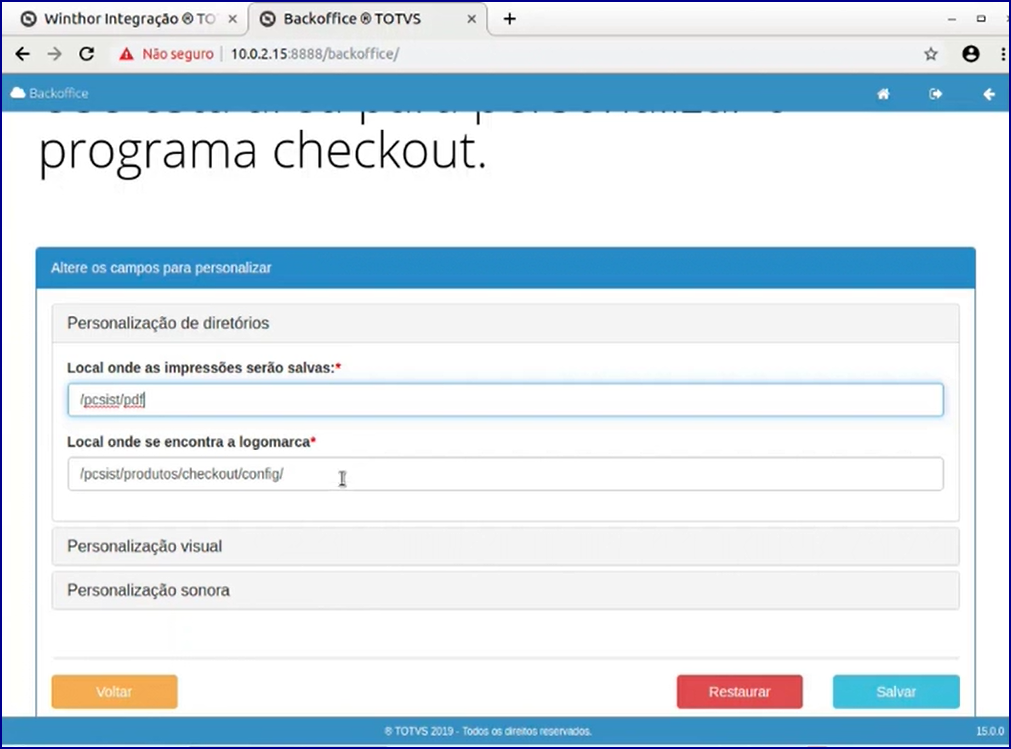
Task: Click the back arrow in Backoffice header
Action: click(x=989, y=94)
